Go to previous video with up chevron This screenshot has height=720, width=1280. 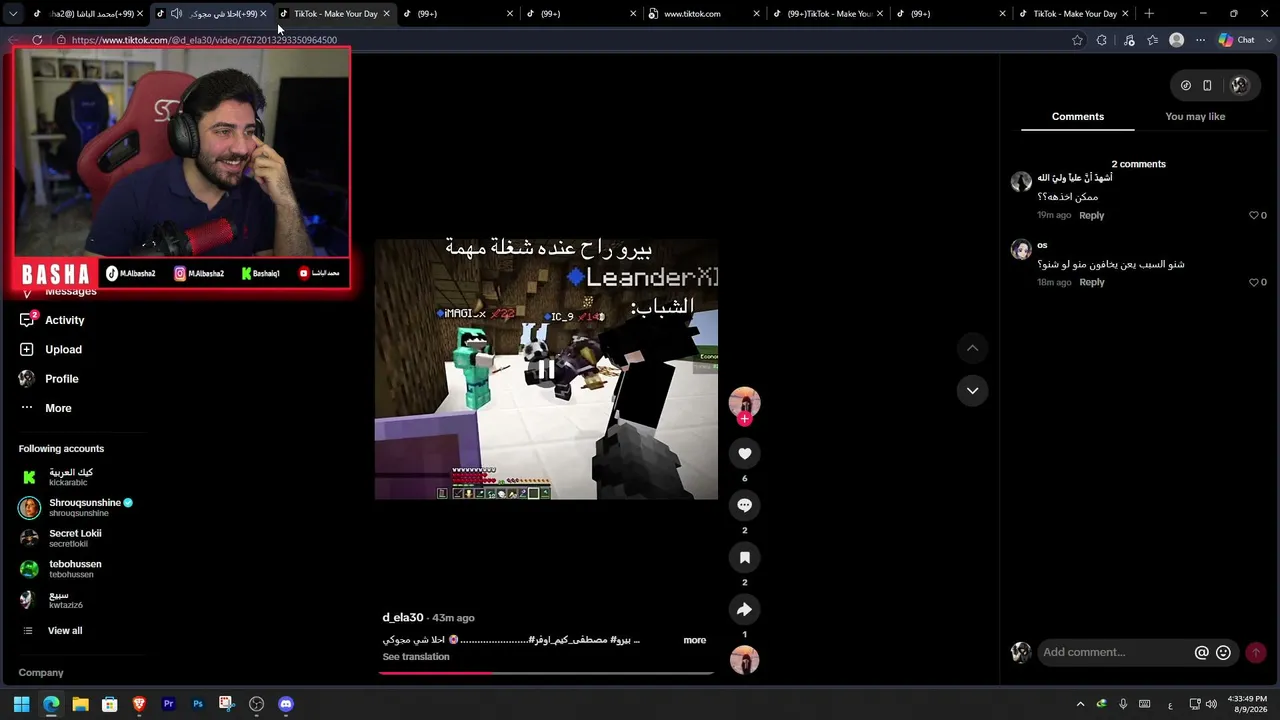pyautogui.click(x=972, y=348)
